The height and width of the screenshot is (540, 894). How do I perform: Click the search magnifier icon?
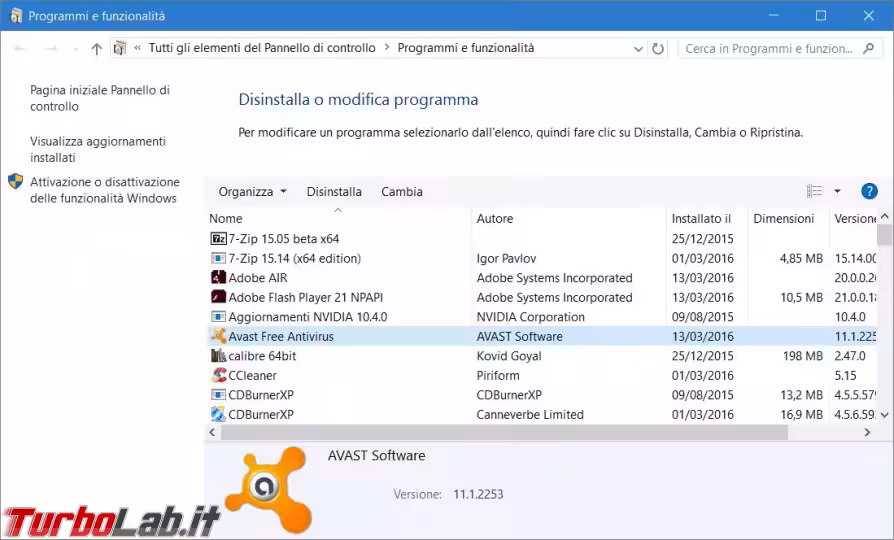tap(868, 48)
